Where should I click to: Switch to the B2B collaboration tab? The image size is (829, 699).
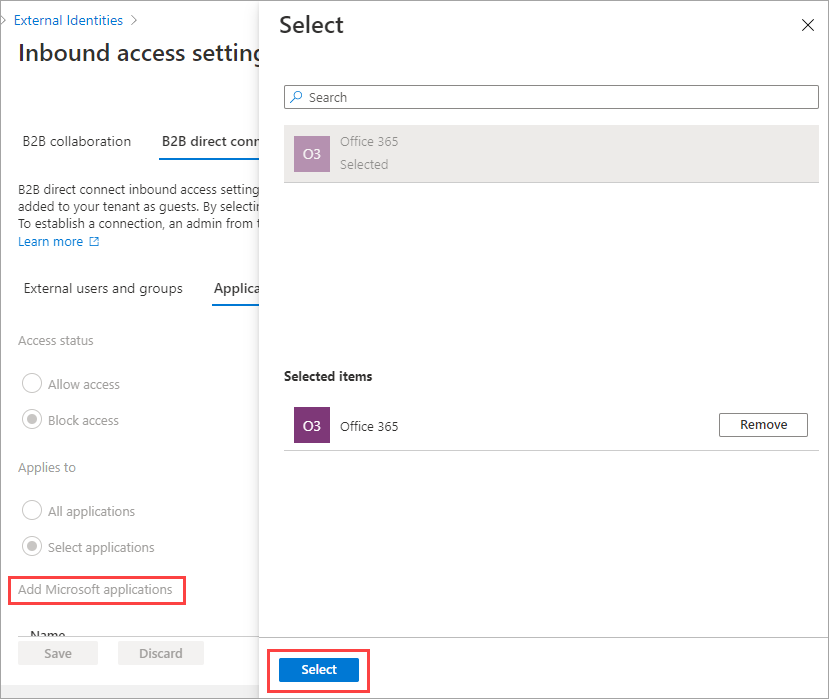(x=76, y=141)
